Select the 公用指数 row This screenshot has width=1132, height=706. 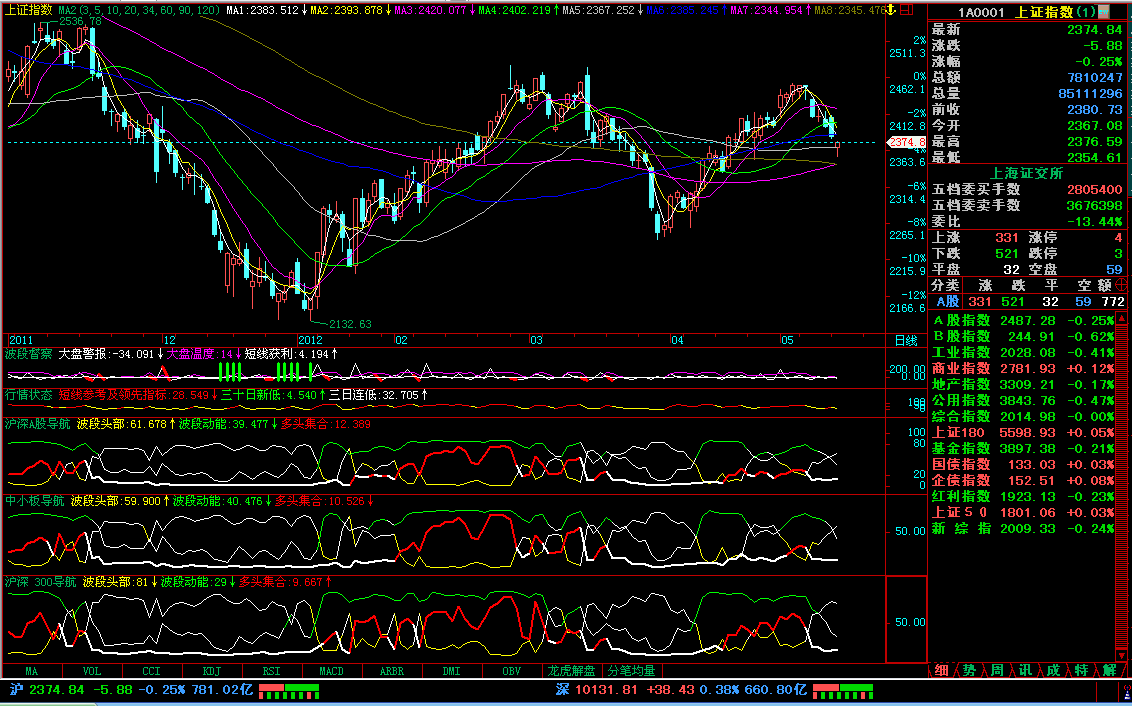point(1022,400)
